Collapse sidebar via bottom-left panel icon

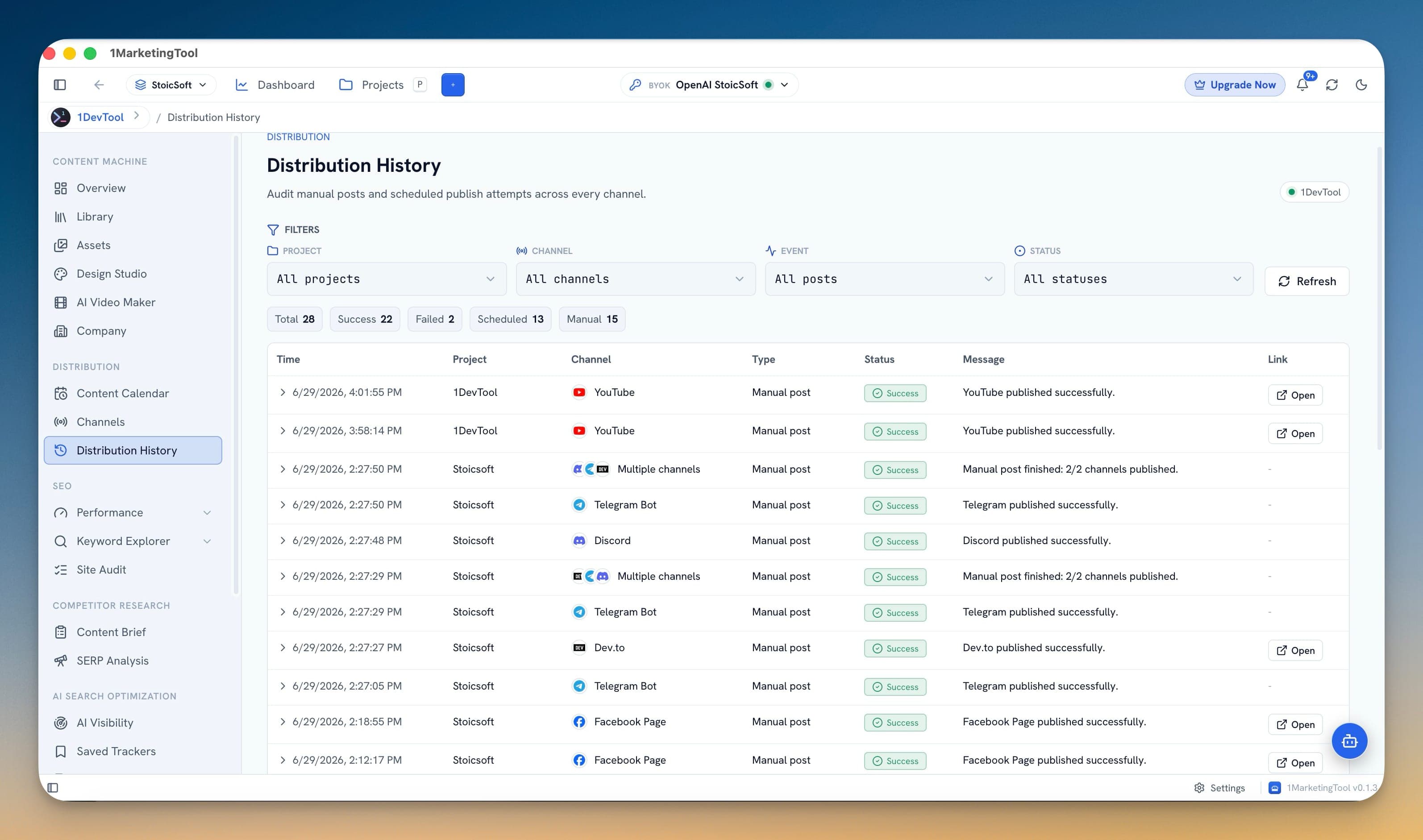click(x=53, y=787)
